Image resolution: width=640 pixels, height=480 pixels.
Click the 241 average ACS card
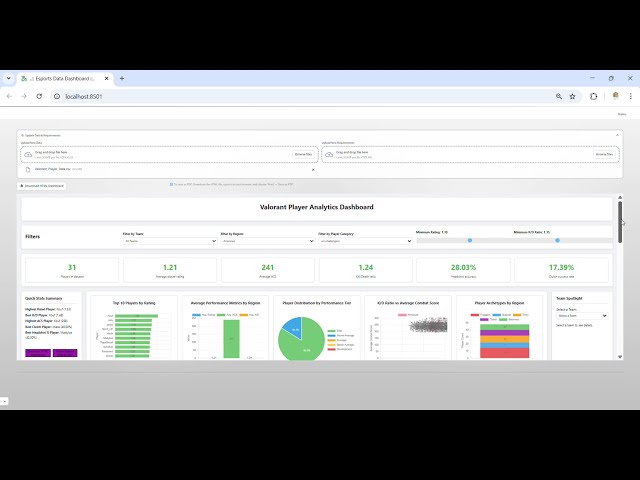(268, 270)
